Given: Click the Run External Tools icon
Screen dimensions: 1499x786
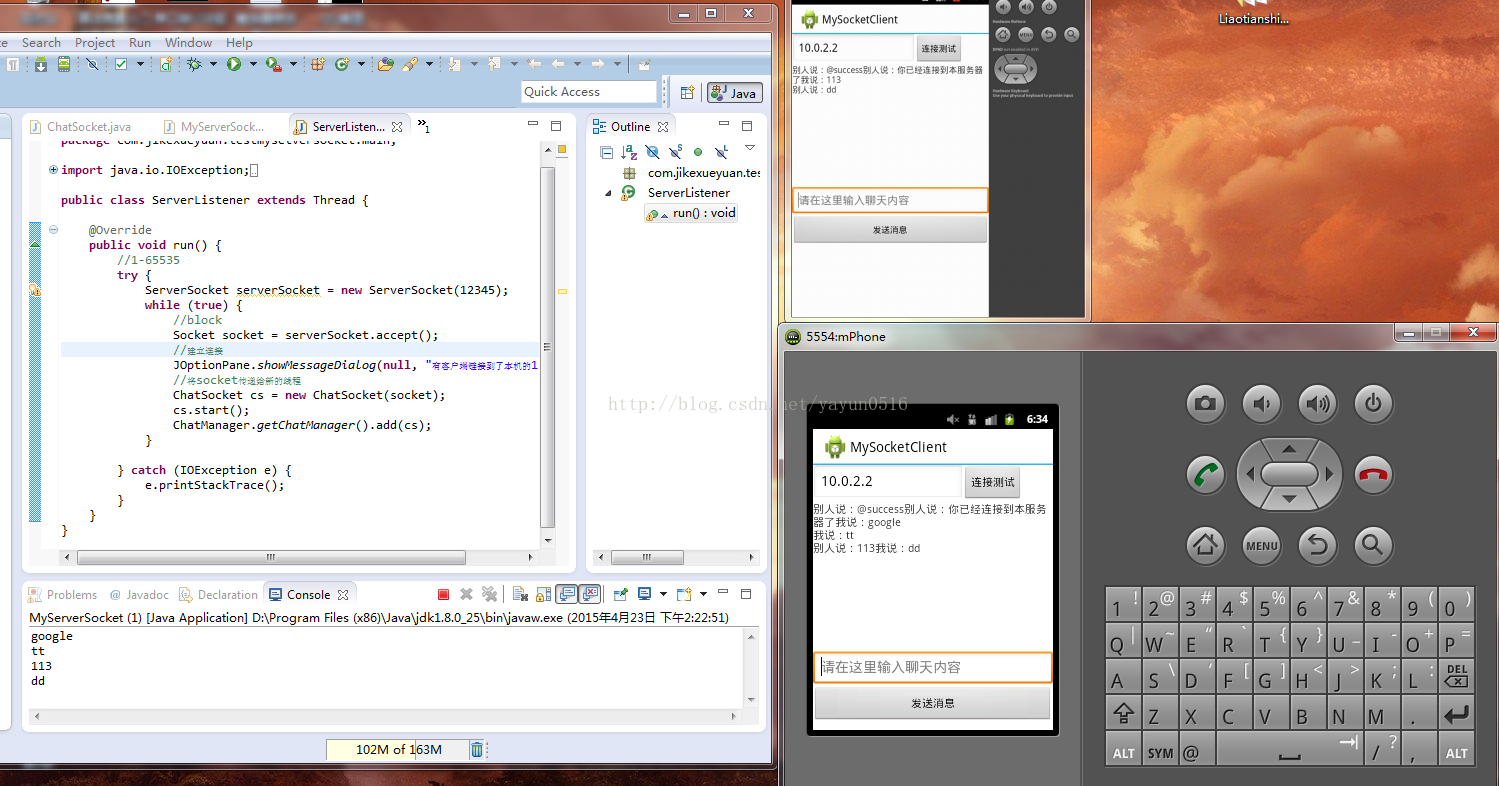Looking at the screenshot, I should coord(272,64).
